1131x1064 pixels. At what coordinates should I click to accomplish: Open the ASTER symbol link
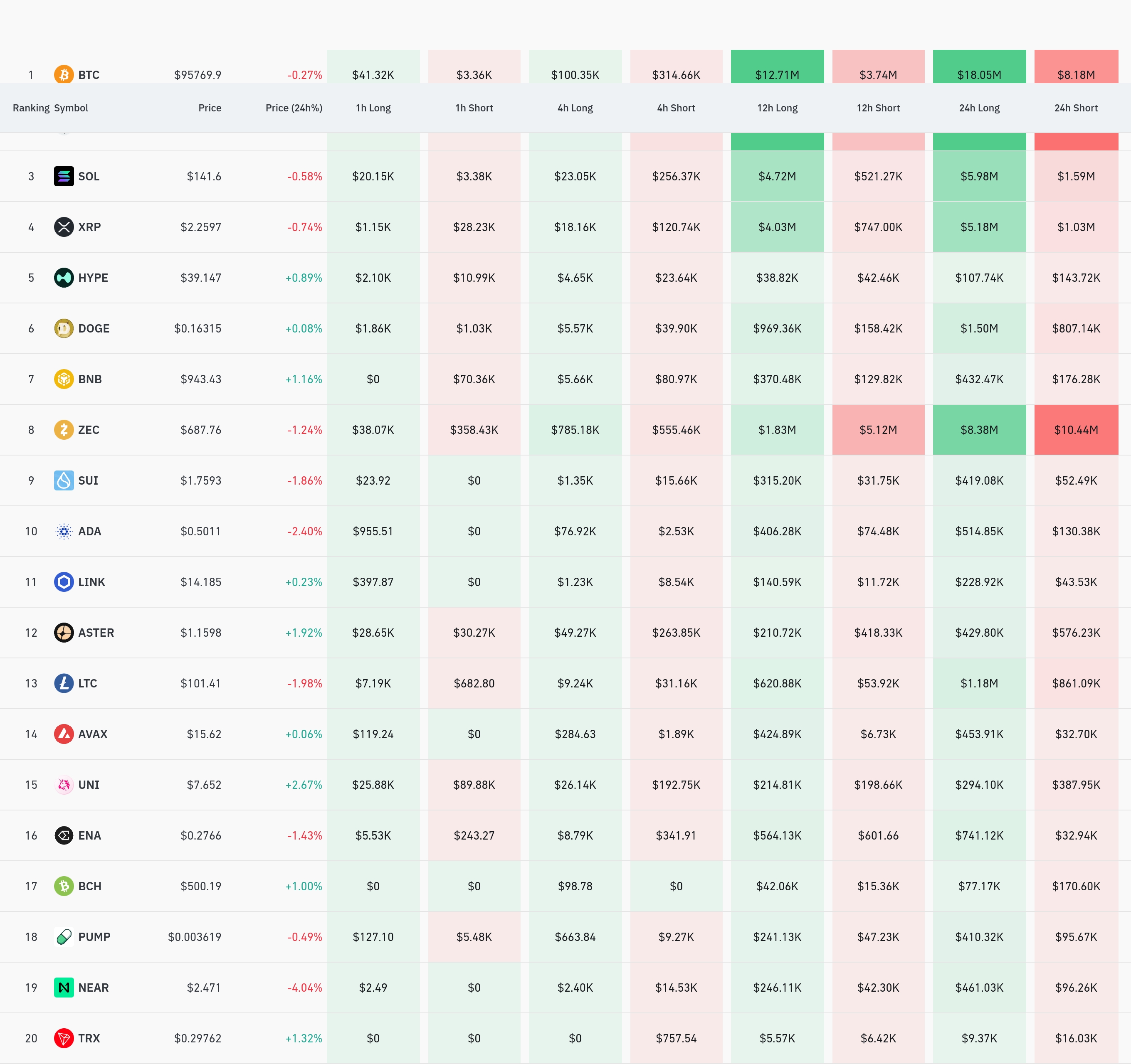96,632
